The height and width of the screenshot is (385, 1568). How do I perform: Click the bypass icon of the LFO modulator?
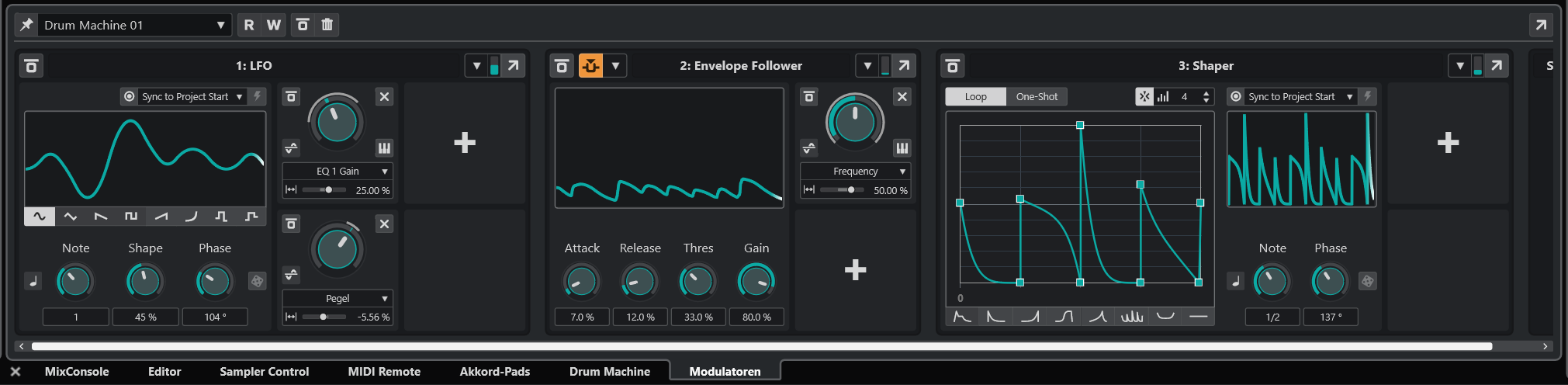point(31,66)
